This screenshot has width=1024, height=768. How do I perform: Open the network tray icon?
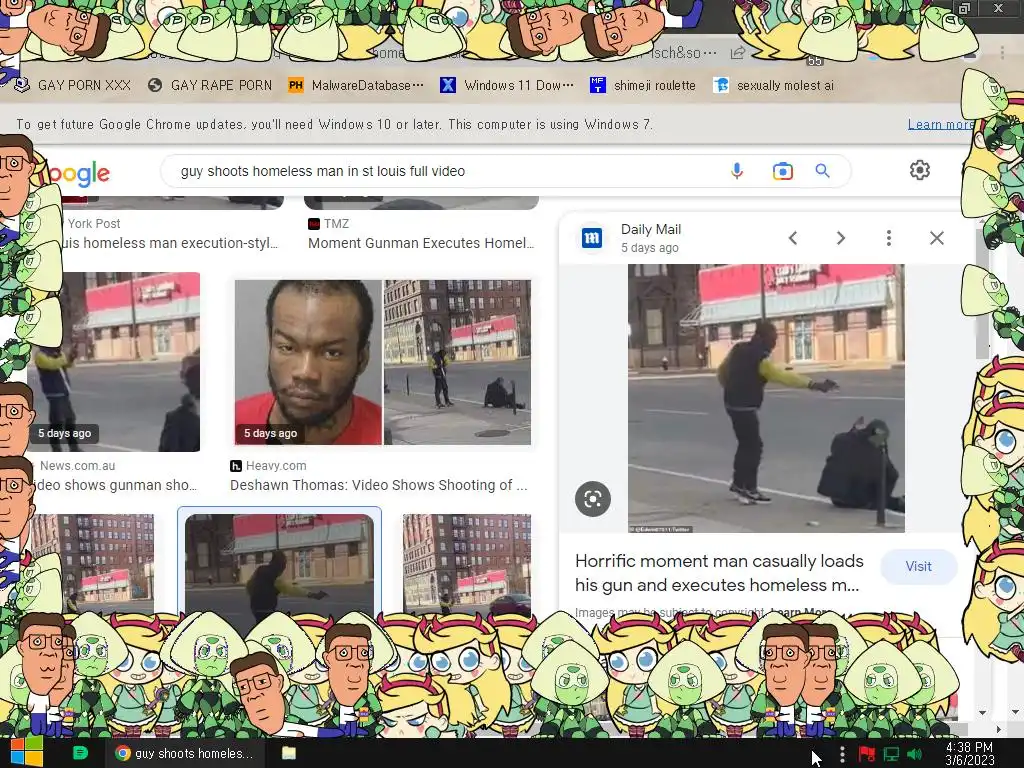coord(891,754)
